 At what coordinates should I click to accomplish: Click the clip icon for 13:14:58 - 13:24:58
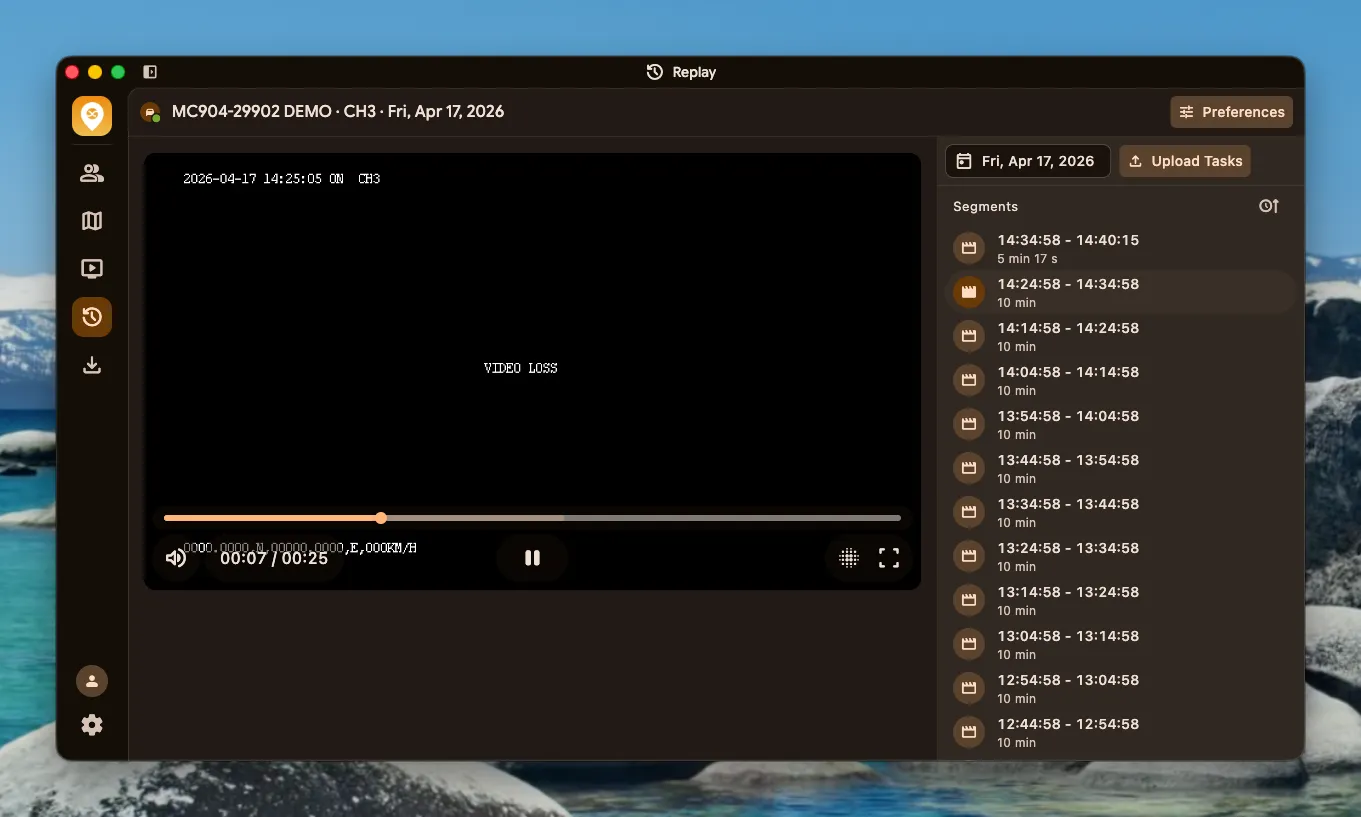point(969,600)
